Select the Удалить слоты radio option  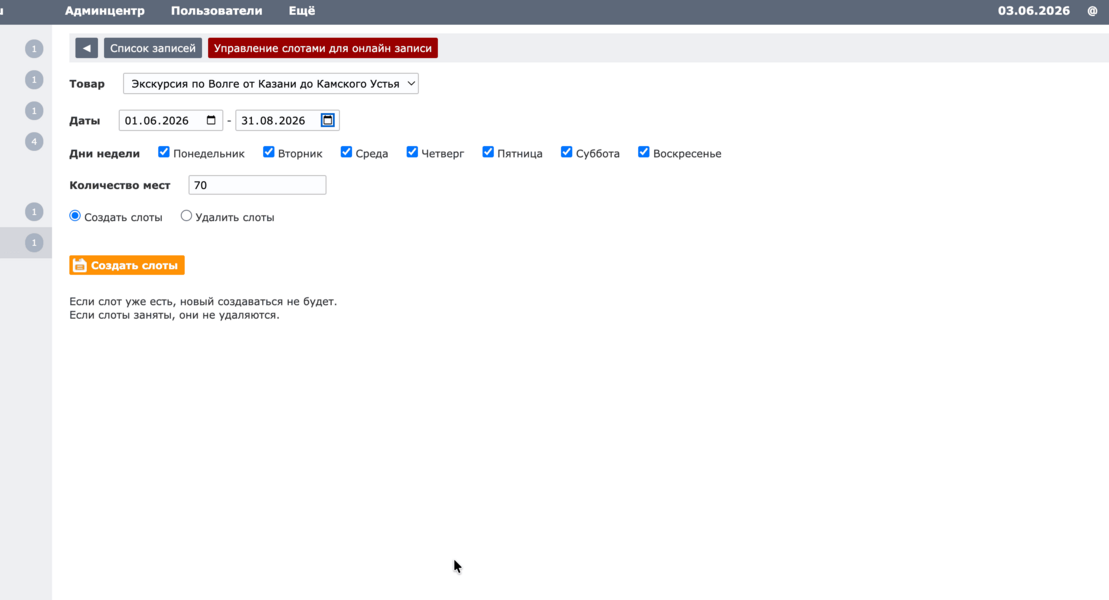(186, 216)
